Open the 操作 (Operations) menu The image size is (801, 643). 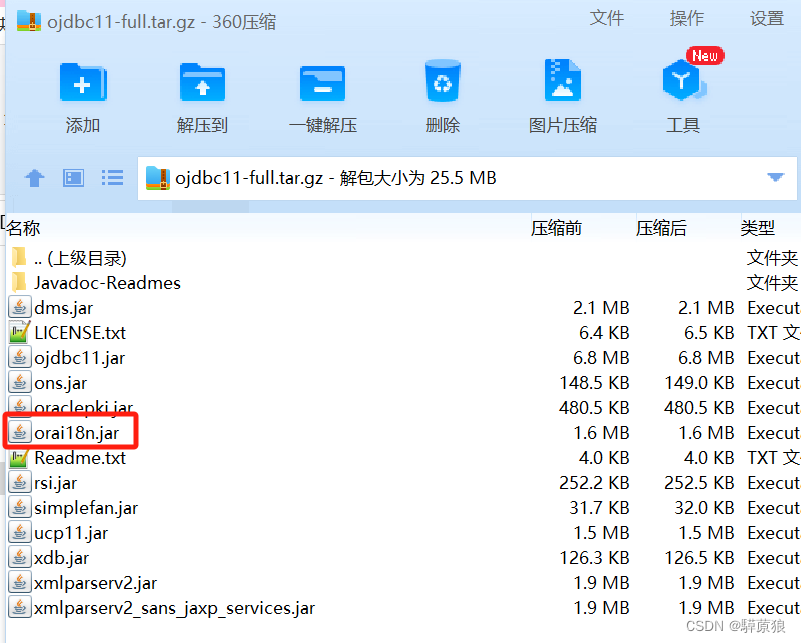687,18
